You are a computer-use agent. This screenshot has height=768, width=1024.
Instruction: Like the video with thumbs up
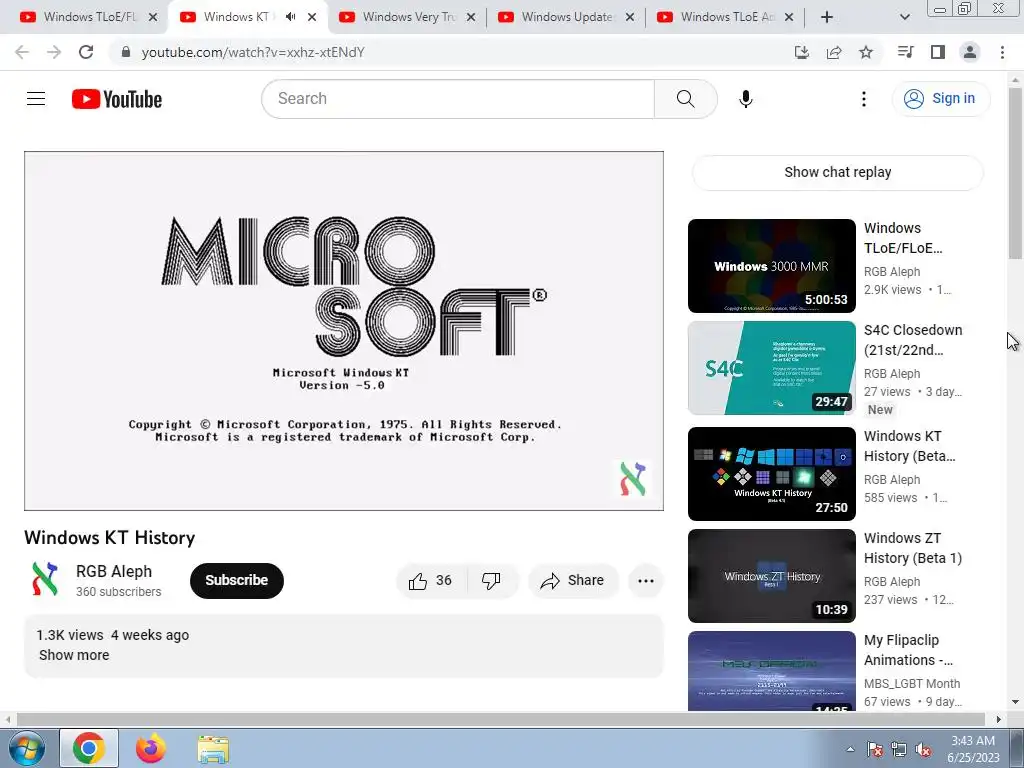point(431,581)
